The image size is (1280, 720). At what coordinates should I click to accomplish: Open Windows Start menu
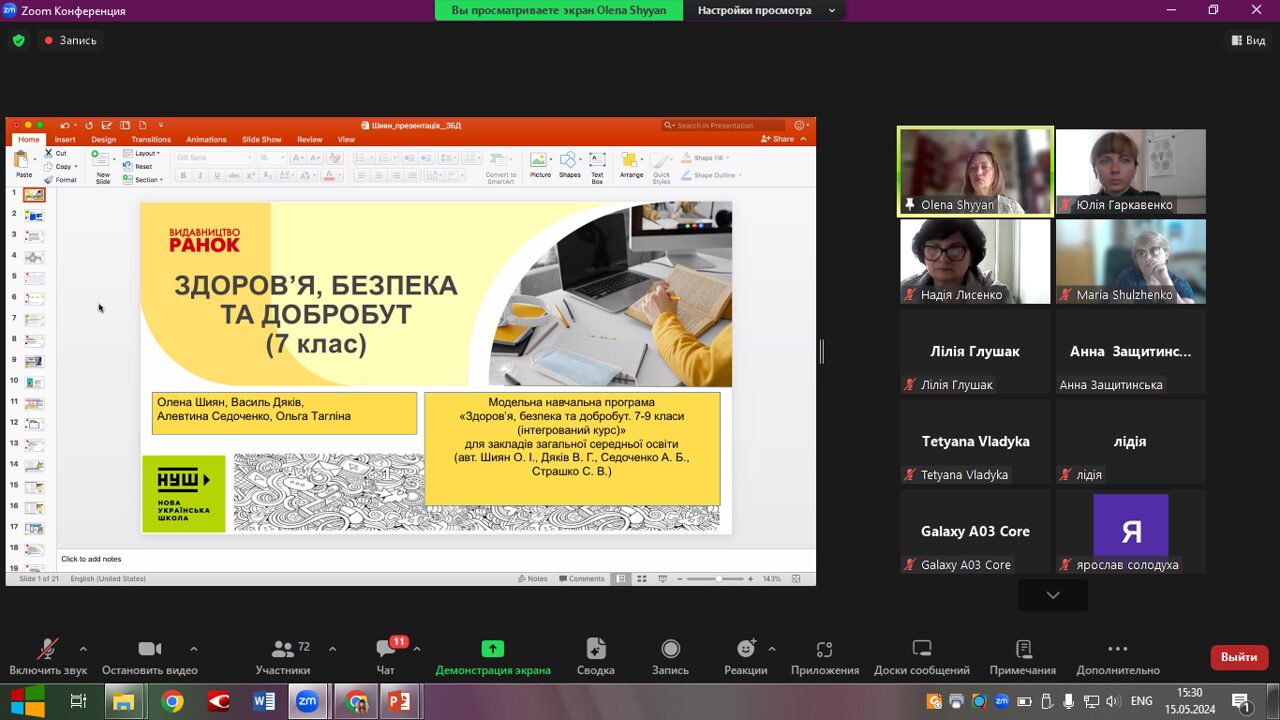point(27,702)
